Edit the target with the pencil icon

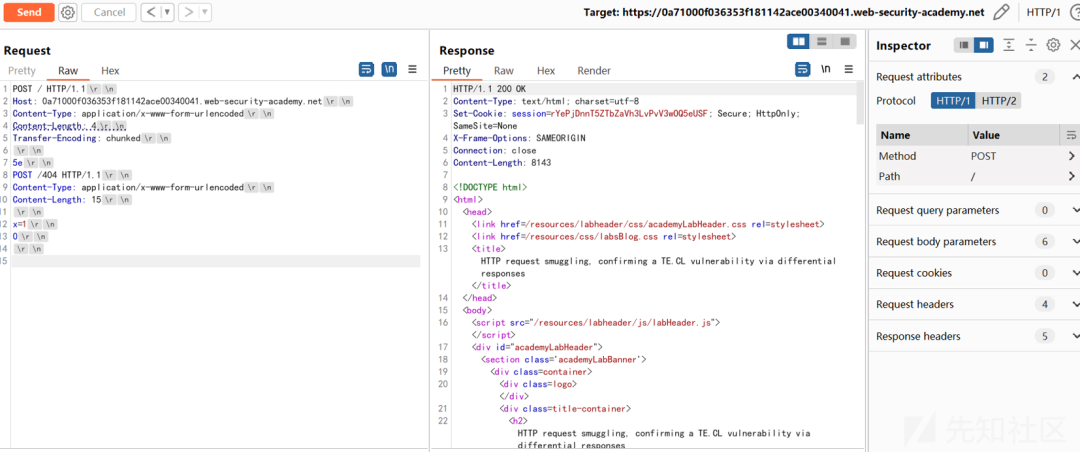[x=1002, y=12]
